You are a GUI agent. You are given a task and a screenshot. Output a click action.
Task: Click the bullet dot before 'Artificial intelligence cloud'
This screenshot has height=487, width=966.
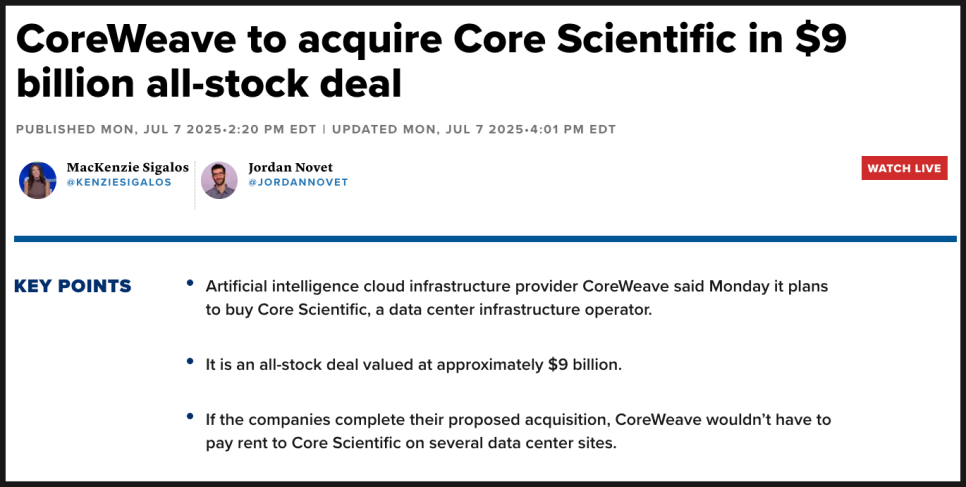click(x=190, y=284)
